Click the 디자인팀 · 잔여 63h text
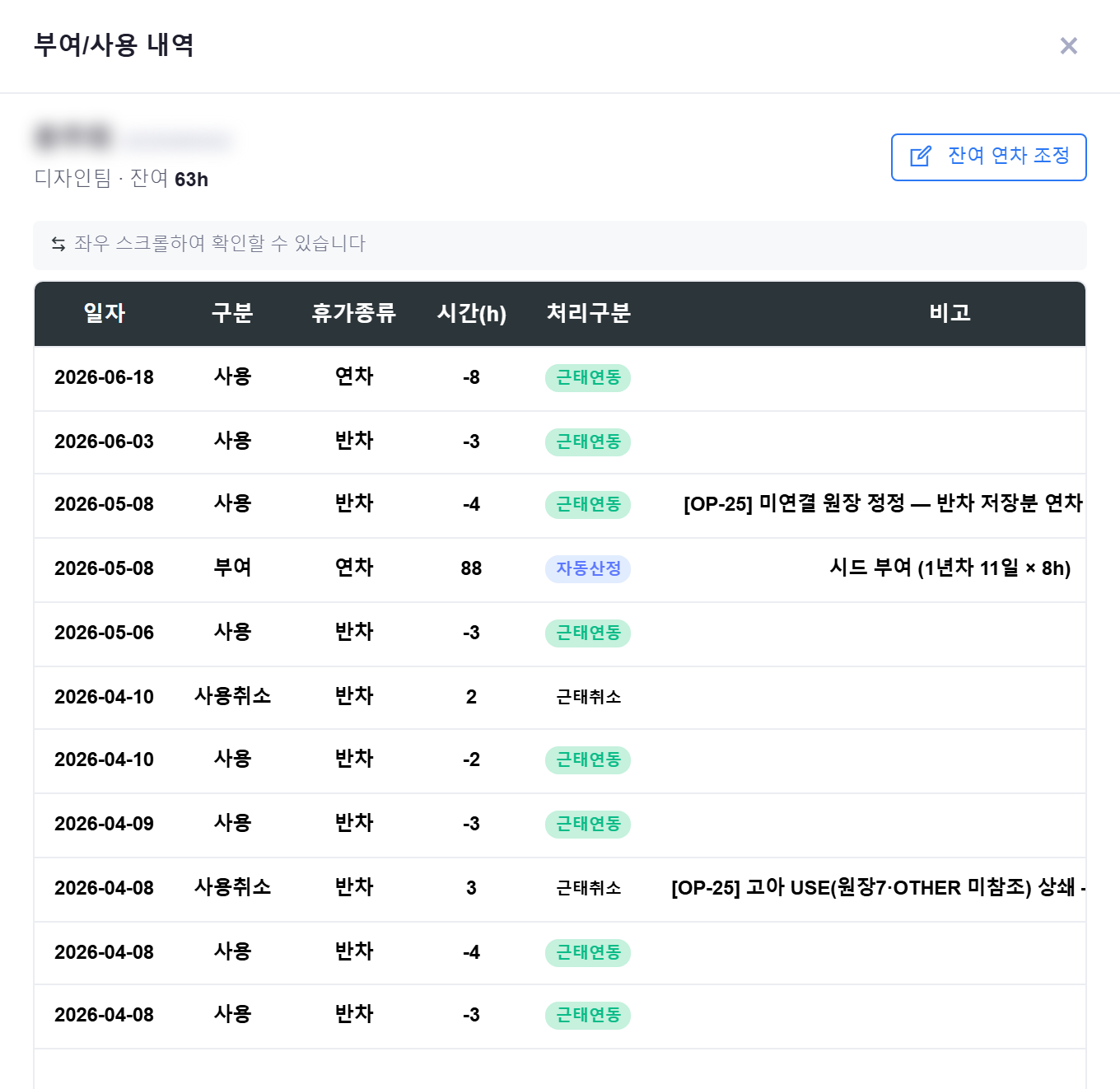This screenshot has height=1089, width=1120. pos(121,179)
